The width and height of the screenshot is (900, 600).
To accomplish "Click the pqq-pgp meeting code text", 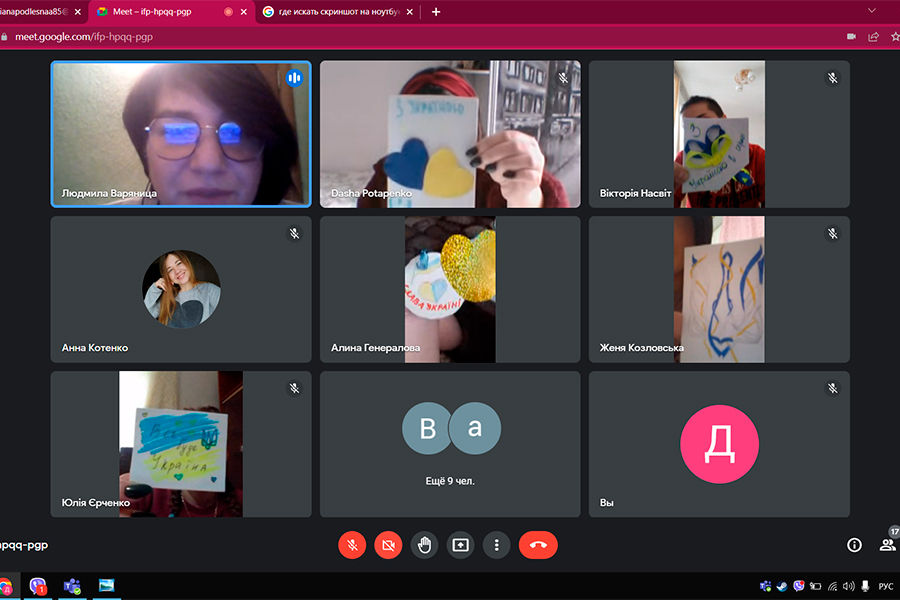I will click(x=24, y=545).
